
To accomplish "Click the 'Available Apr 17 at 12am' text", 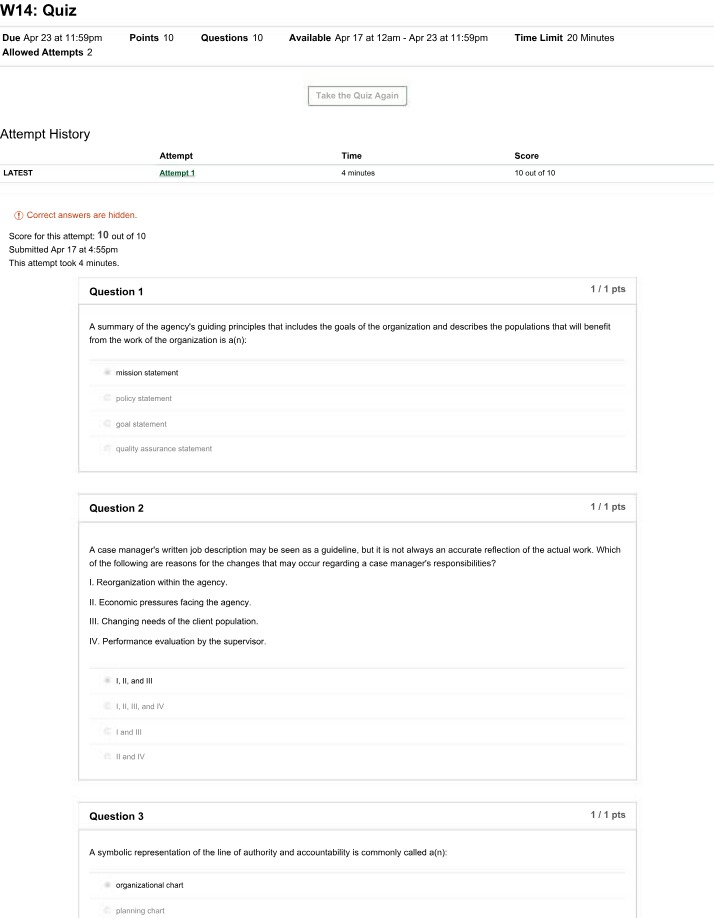I will tap(345, 37).
